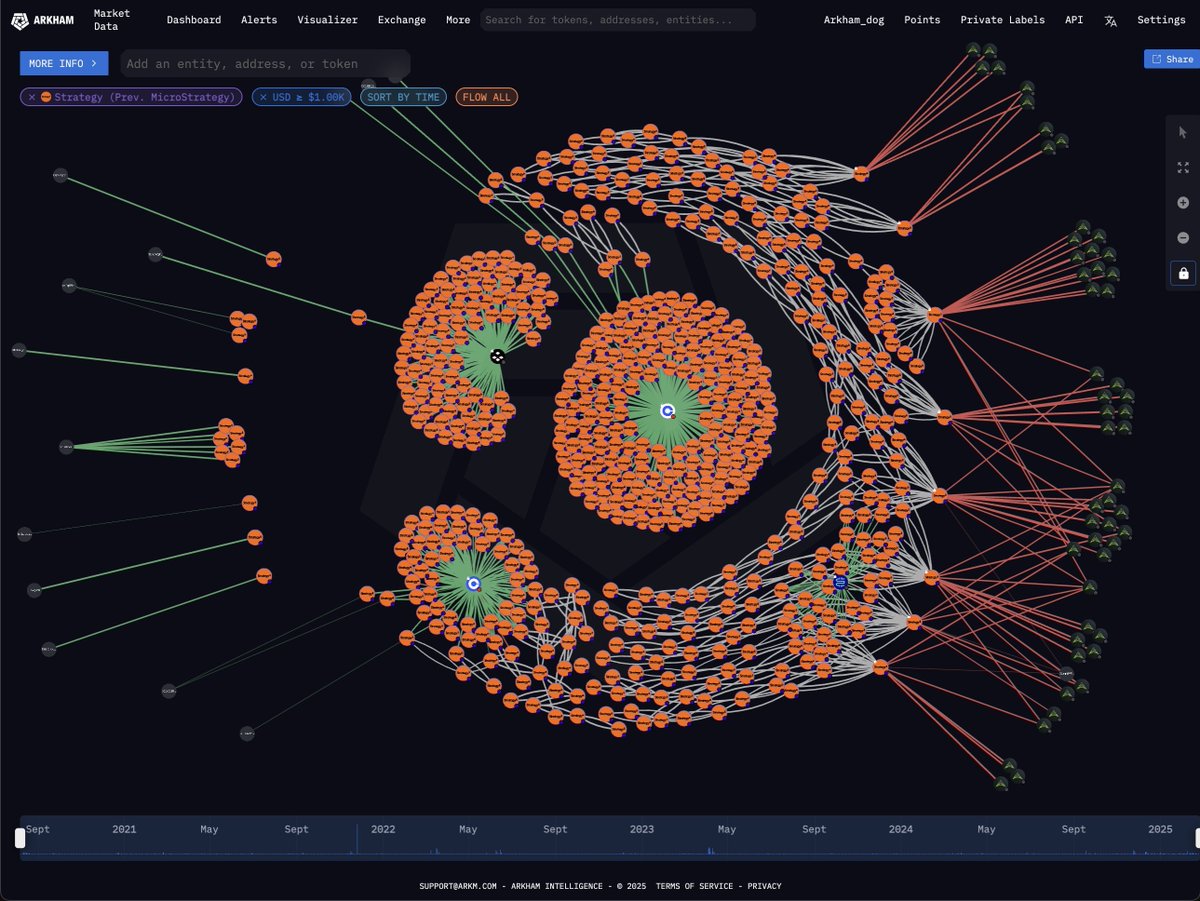Remove the USD ≥ $1.00K filter X

coord(263,97)
